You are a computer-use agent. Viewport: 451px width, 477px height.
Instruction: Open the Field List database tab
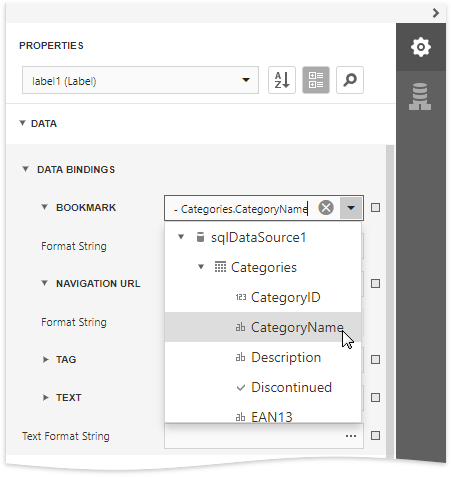pyautogui.click(x=420, y=96)
